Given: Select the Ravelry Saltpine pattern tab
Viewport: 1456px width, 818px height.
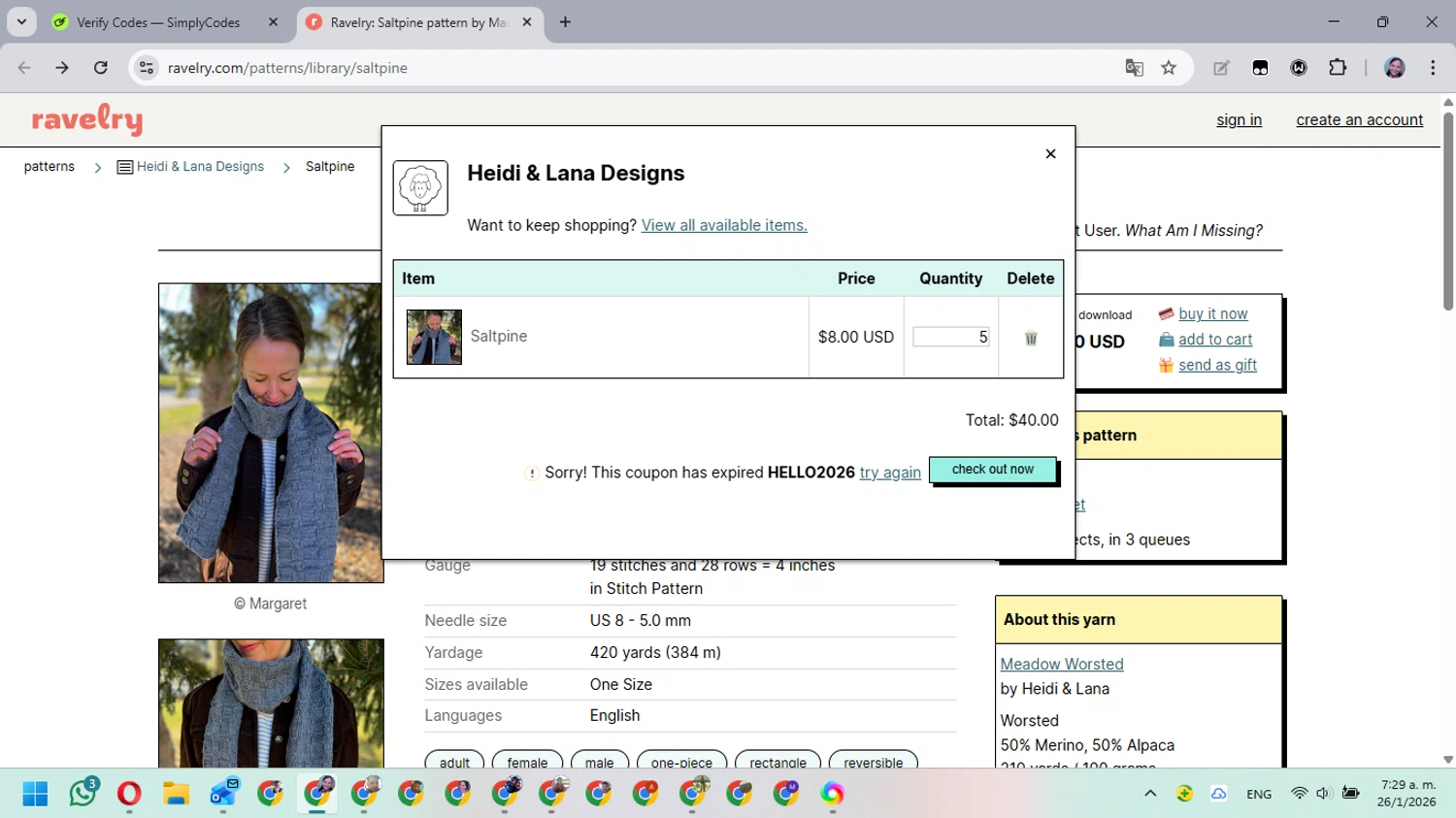Looking at the screenshot, I should coord(417,22).
